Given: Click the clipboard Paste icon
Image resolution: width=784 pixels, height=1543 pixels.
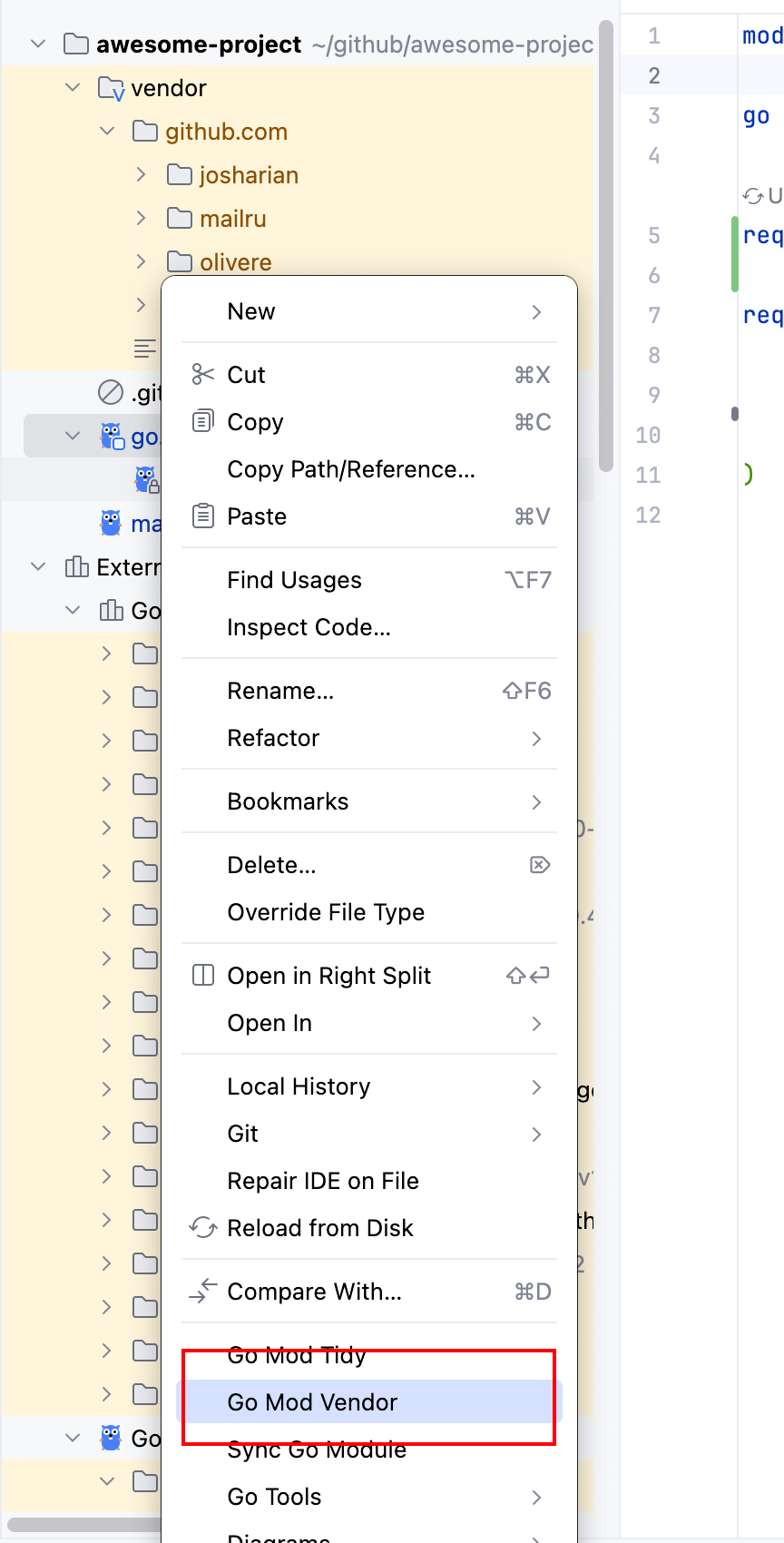Looking at the screenshot, I should [202, 516].
